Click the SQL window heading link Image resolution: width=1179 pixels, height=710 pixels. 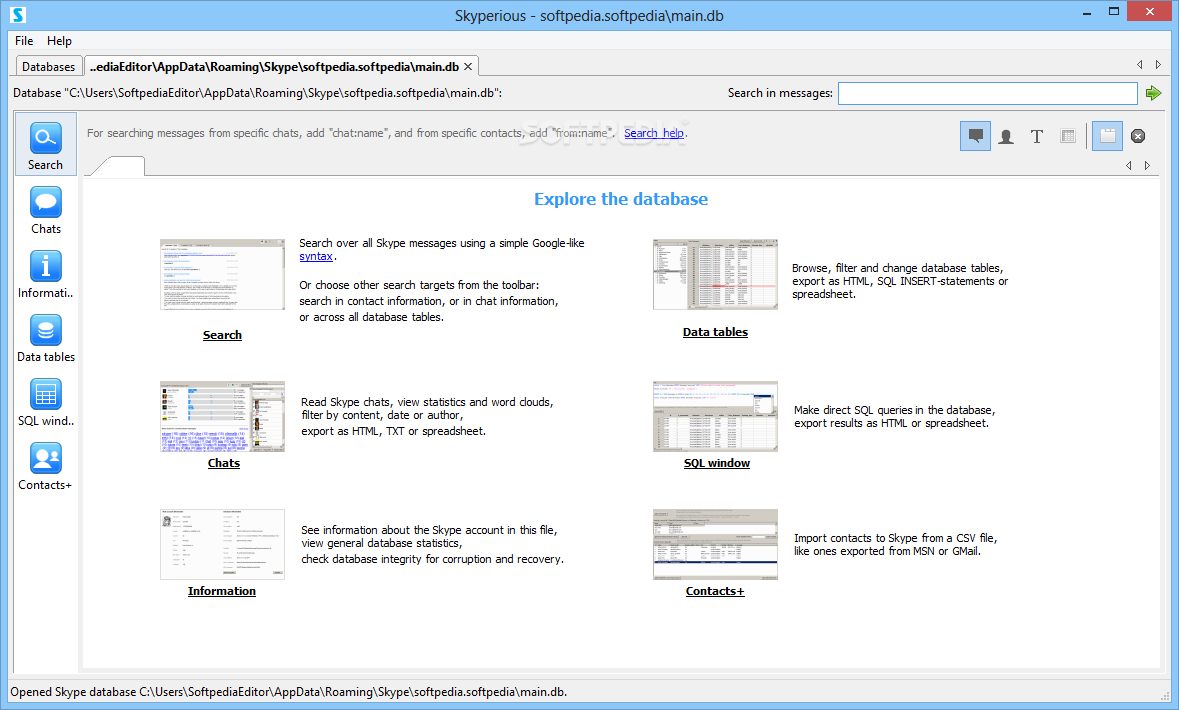717,463
